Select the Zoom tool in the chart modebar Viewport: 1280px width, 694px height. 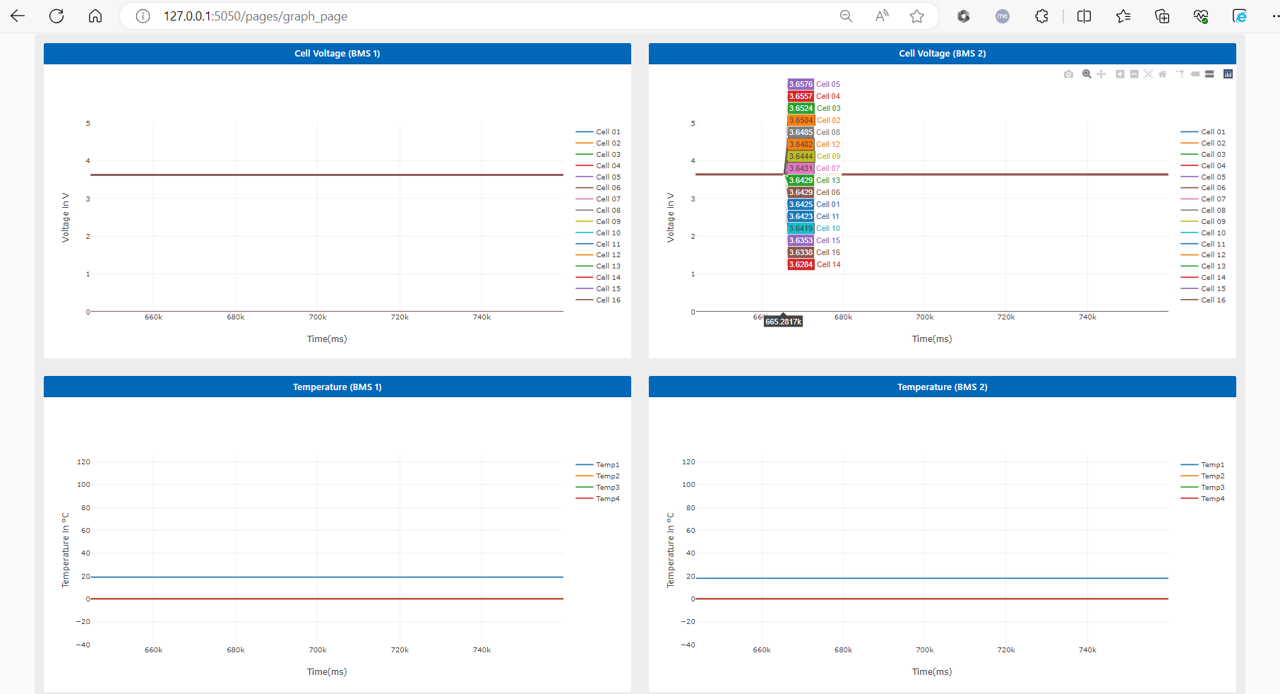(x=1086, y=73)
